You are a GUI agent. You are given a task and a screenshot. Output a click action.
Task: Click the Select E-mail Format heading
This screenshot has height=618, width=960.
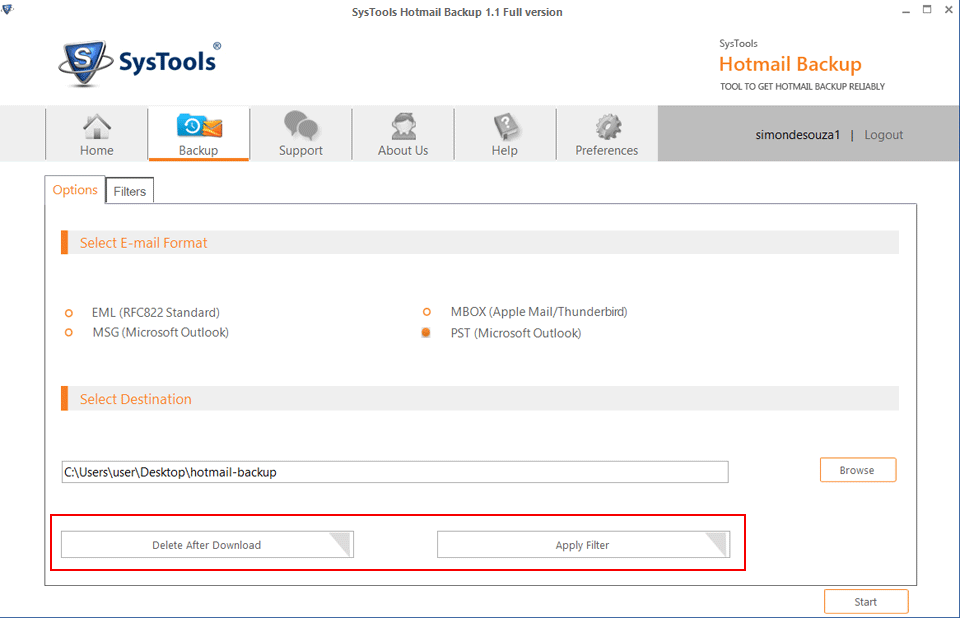point(143,243)
